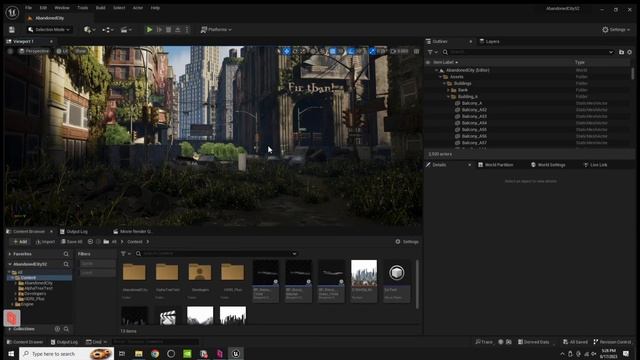Open the Blueprints toolbar dropdown
Image resolution: width=640 pixels, height=360 pixels.
pyautogui.click(x=108, y=30)
